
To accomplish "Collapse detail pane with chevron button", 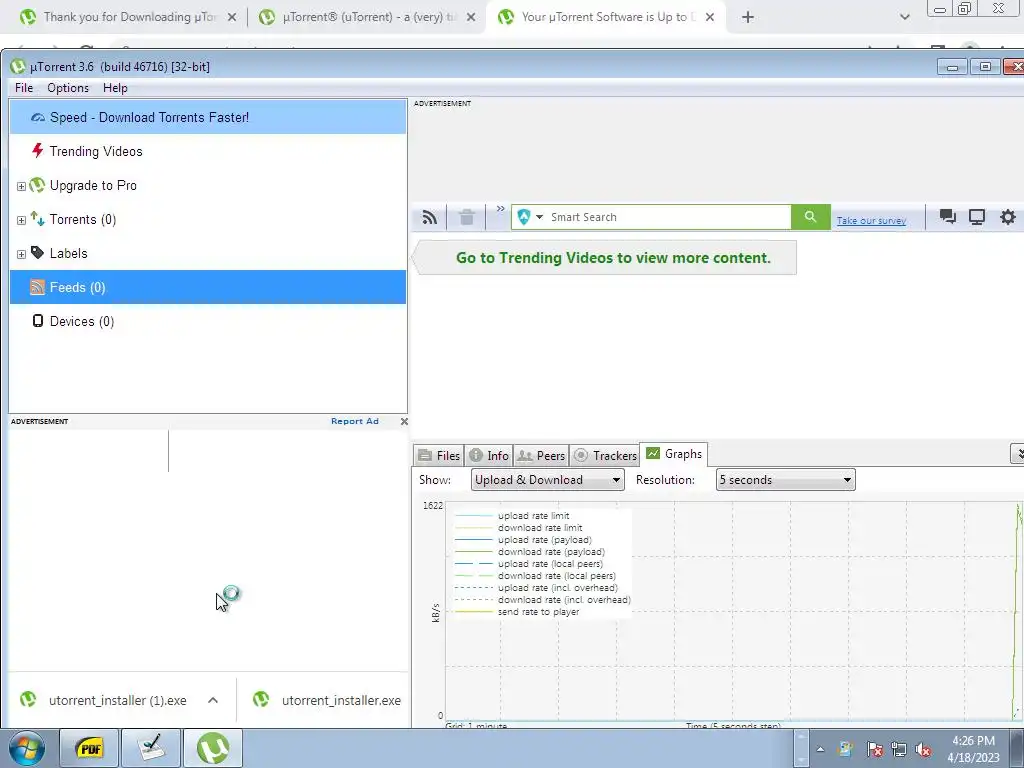I will [x=1017, y=453].
